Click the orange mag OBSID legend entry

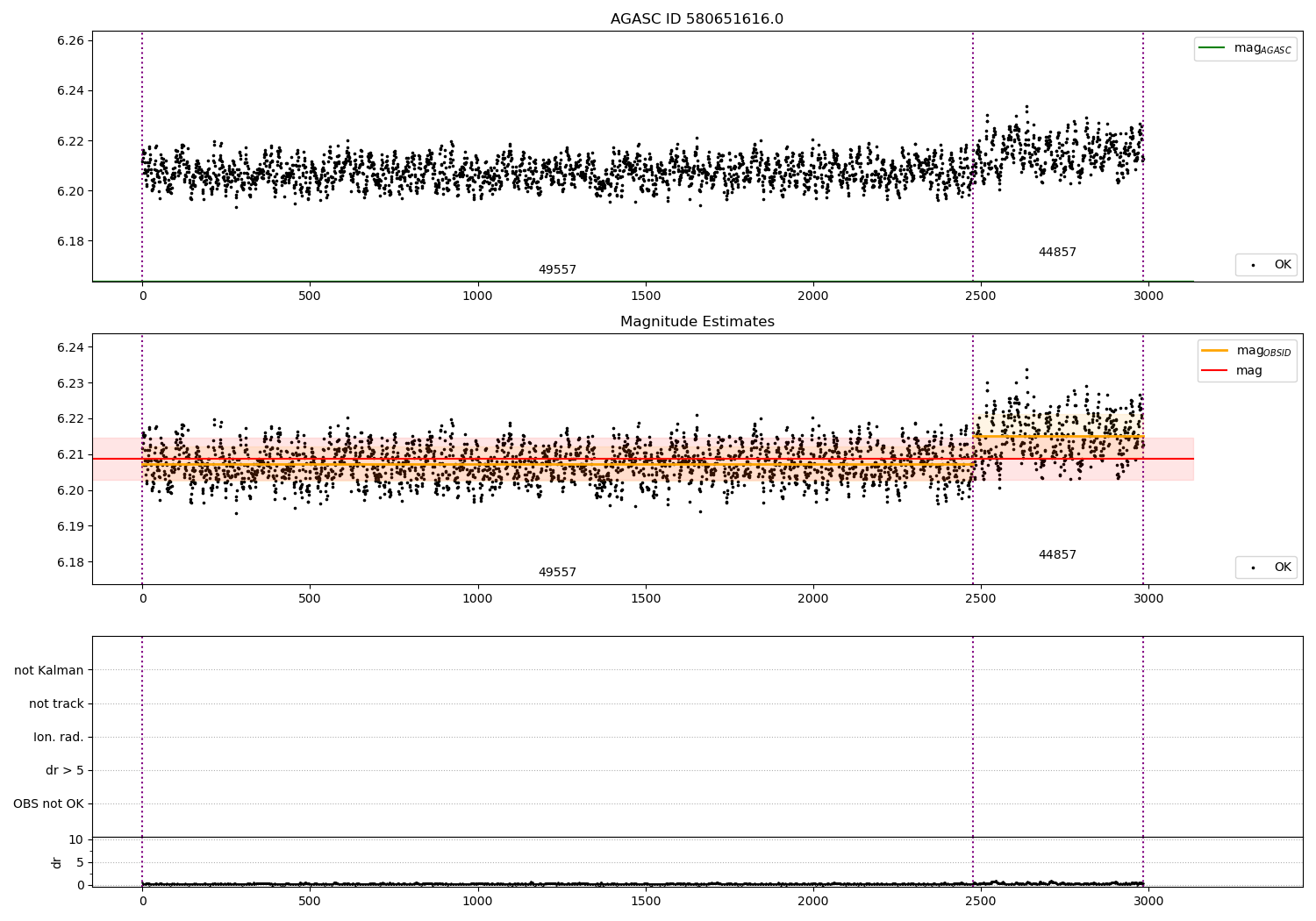[x=1246, y=351]
